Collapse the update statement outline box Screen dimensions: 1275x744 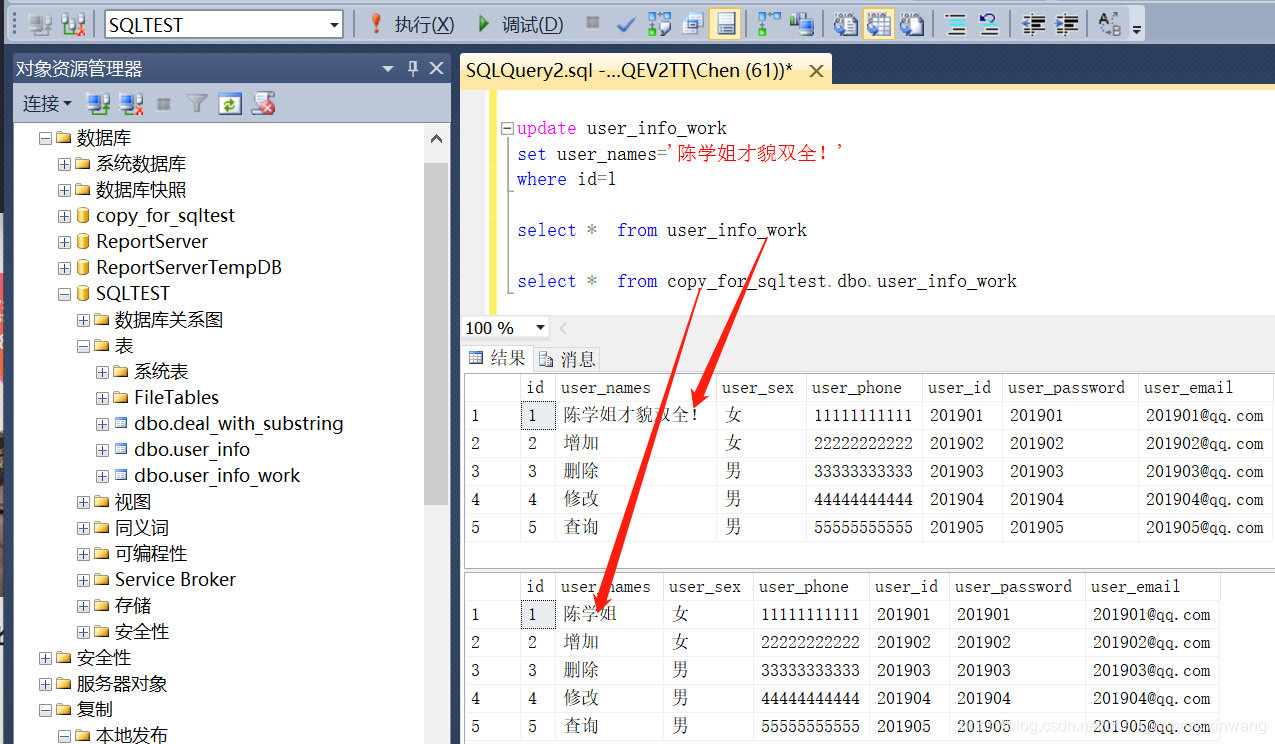507,129
